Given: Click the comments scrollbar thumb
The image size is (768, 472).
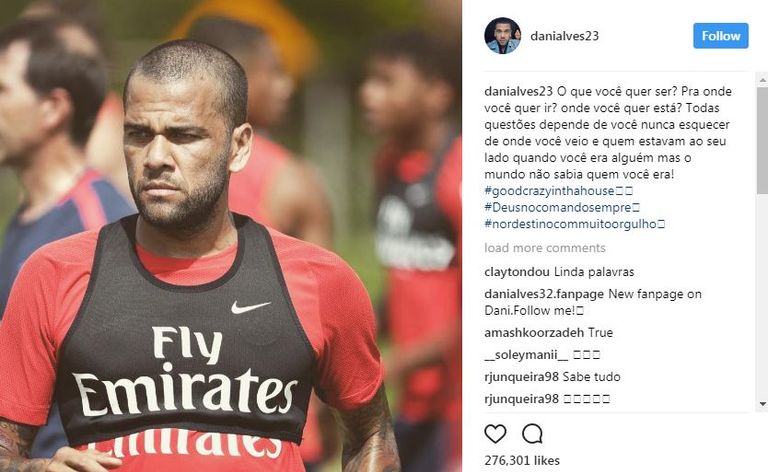Looking at the screenshot, I should (x=763, y=140).
